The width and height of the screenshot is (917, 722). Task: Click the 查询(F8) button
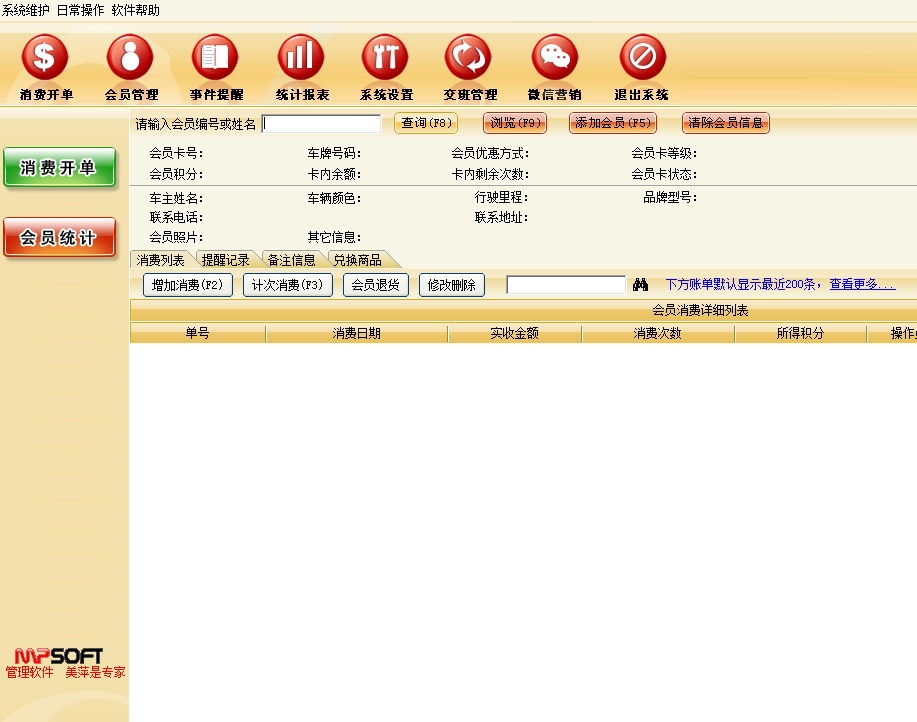coord(426,123)
